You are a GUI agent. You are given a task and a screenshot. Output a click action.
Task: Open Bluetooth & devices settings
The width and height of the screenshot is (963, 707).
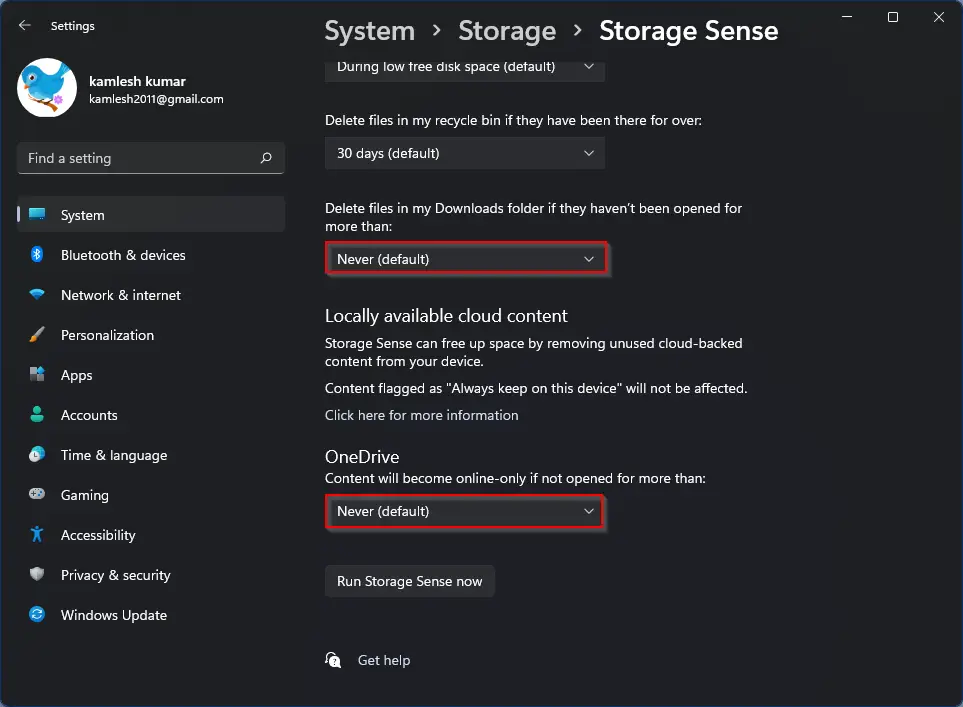coord(151,255)
